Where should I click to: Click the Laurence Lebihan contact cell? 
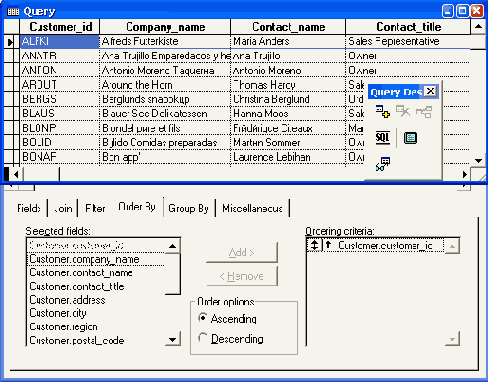[x=288, y=157]
